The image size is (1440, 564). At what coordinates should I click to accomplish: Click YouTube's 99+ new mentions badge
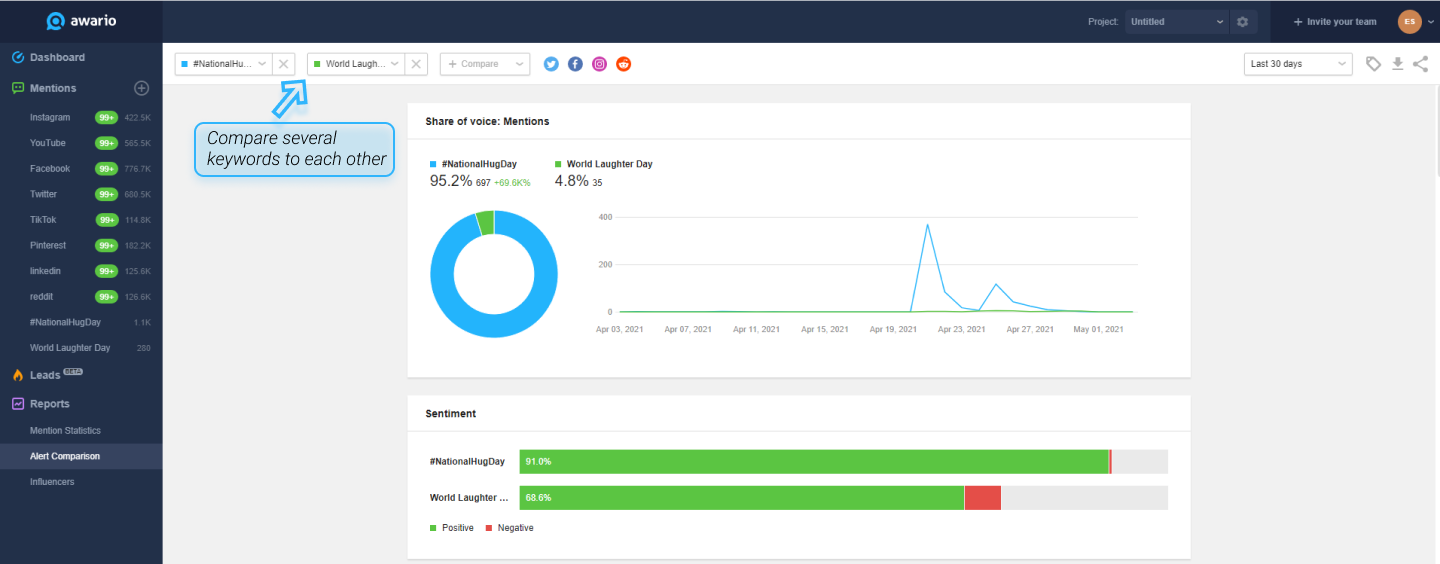[107, 143]
